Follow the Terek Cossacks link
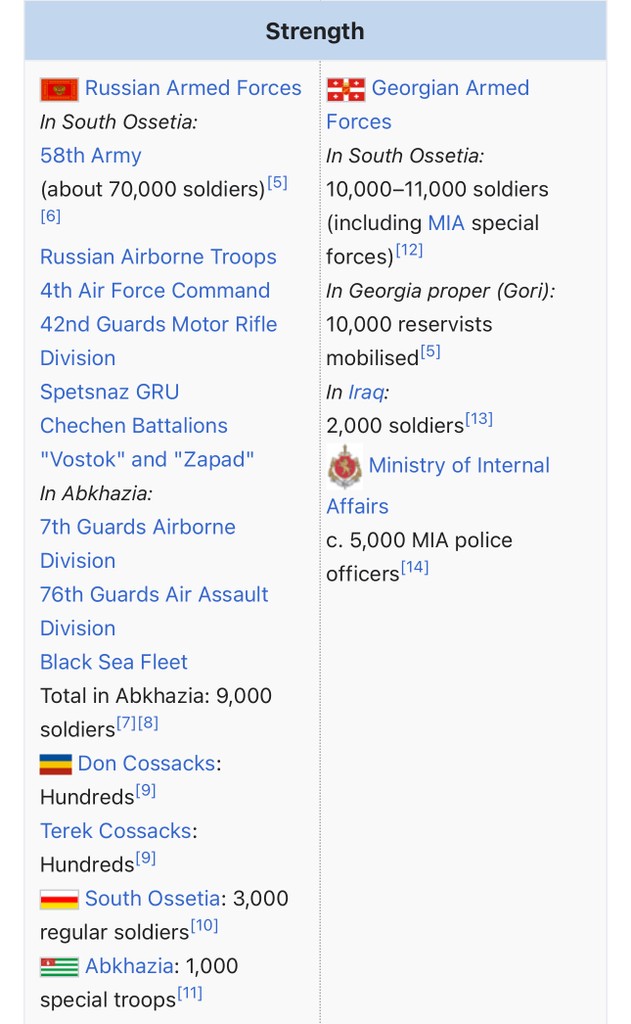 tap(116, 831)
